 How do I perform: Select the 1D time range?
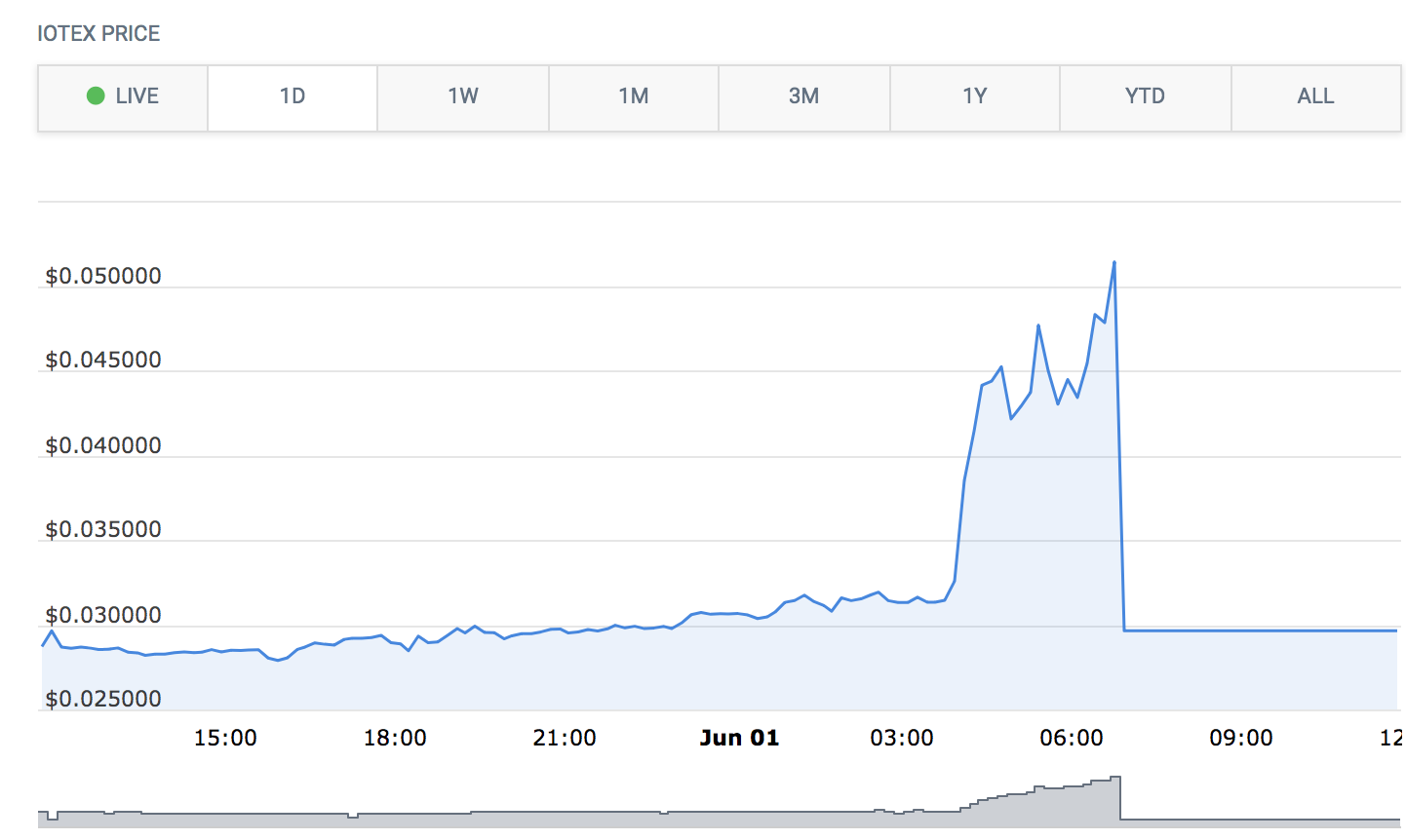click(x=293, y=97)
